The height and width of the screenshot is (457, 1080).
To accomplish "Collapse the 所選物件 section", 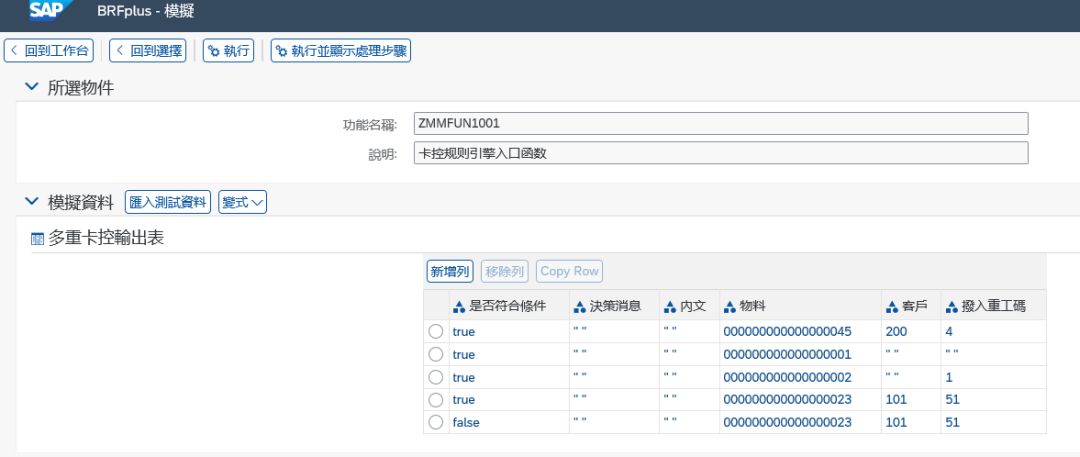I will click(x=31, y=87).
